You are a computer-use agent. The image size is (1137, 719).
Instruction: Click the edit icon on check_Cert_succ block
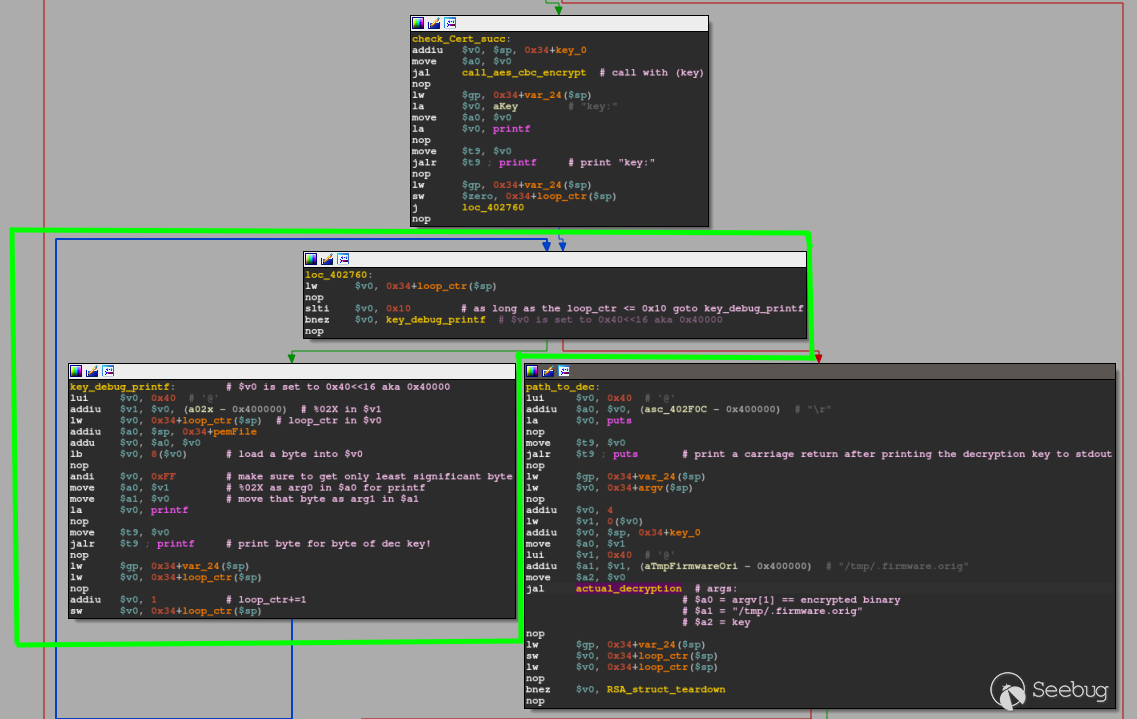[x=434, y=23]
